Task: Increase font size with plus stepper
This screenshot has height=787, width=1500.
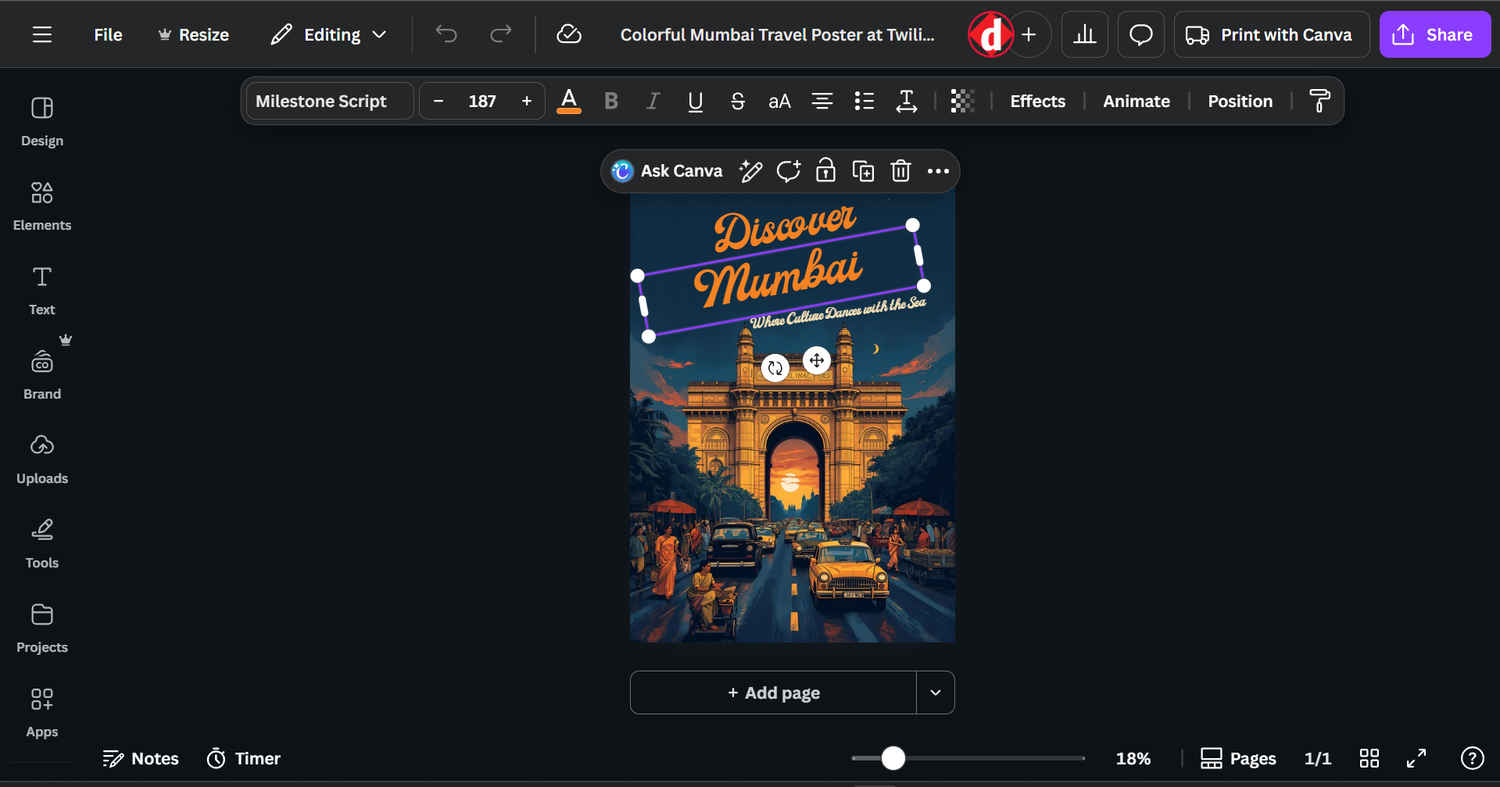Action: pyautogui.click(x=526, y=101)
